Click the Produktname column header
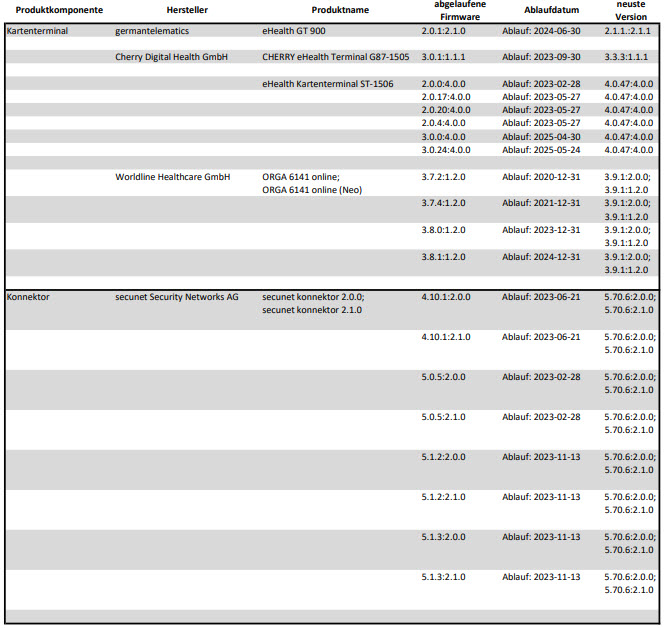665x628 pixels. [x=340, y=10]
